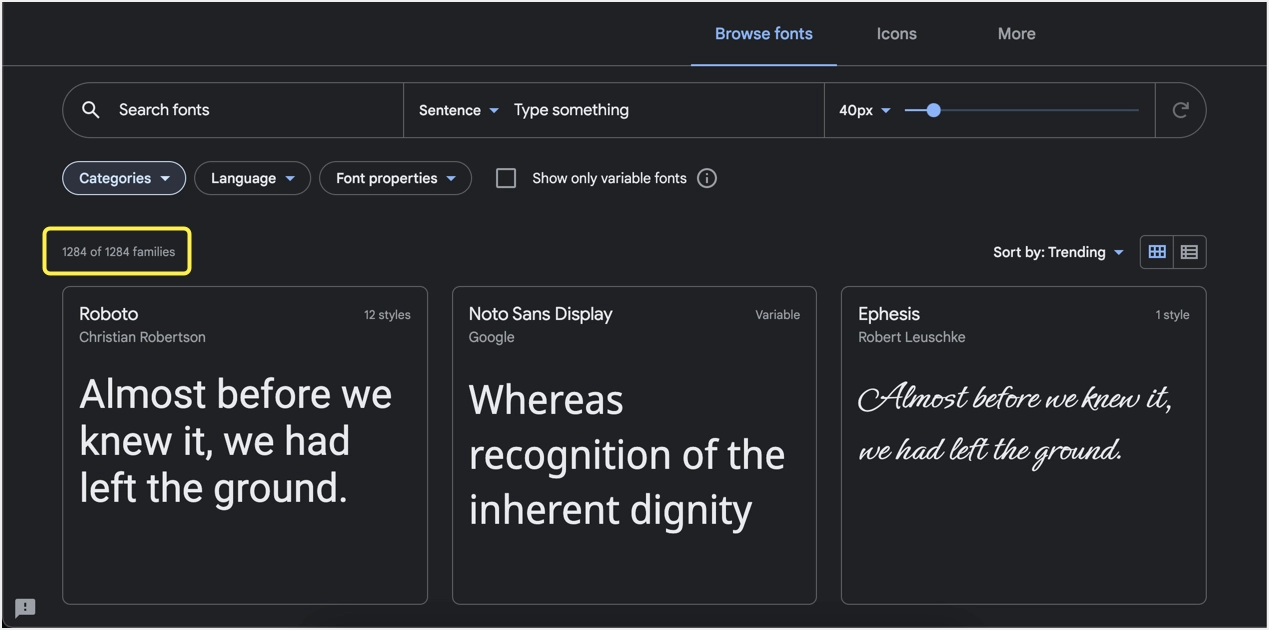Viewport: 1269px width, 630px height.
Task: Switch to list view layout
Action: 1189,252
